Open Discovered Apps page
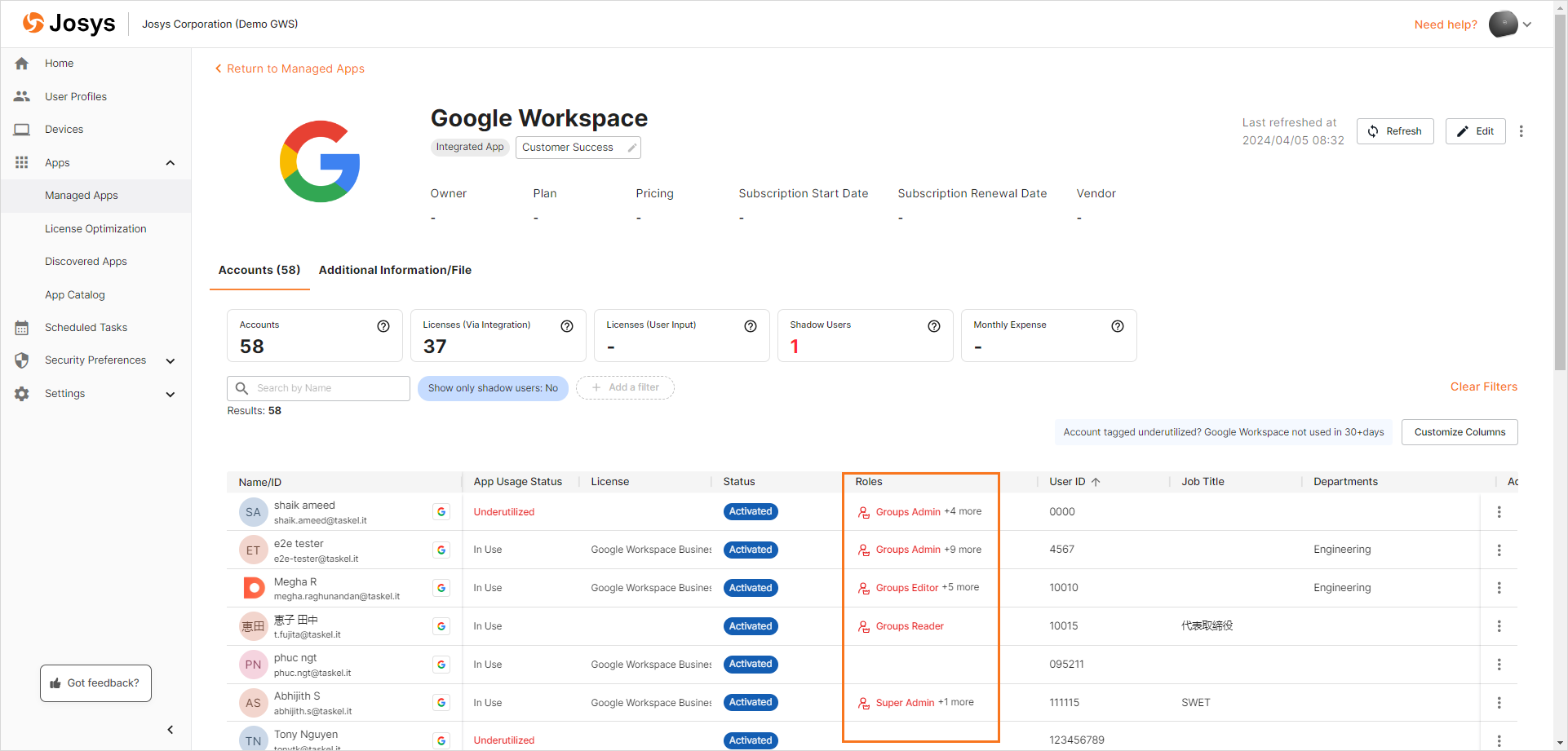 click(x=95, y=262)
